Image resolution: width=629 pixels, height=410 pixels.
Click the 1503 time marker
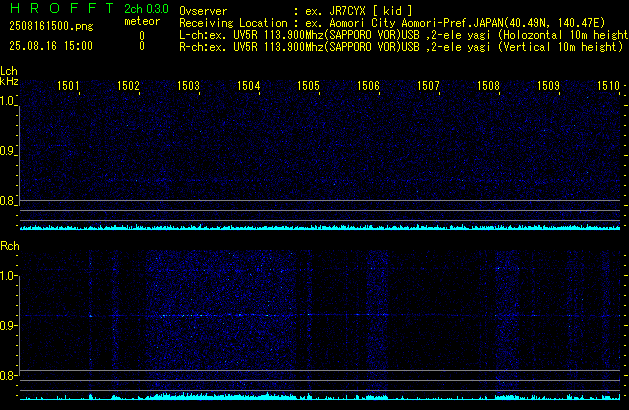pos(188,86)
